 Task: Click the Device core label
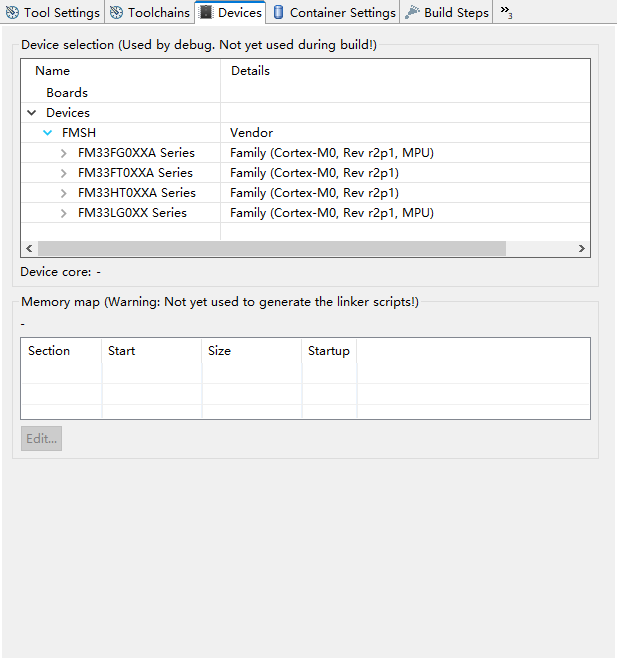click(x=60, y=272)
